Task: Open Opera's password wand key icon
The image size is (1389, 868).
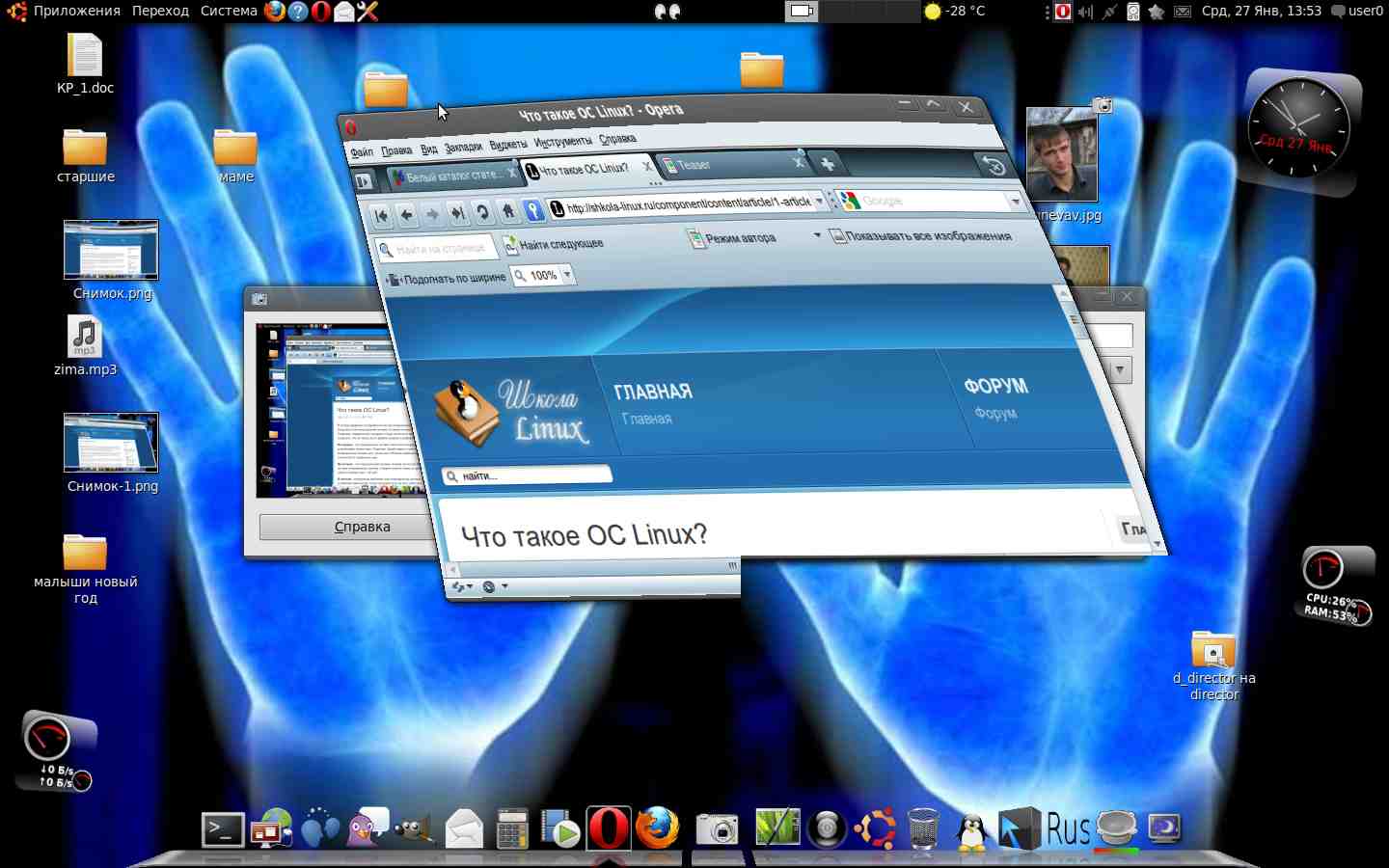Action: coord(533,210)
